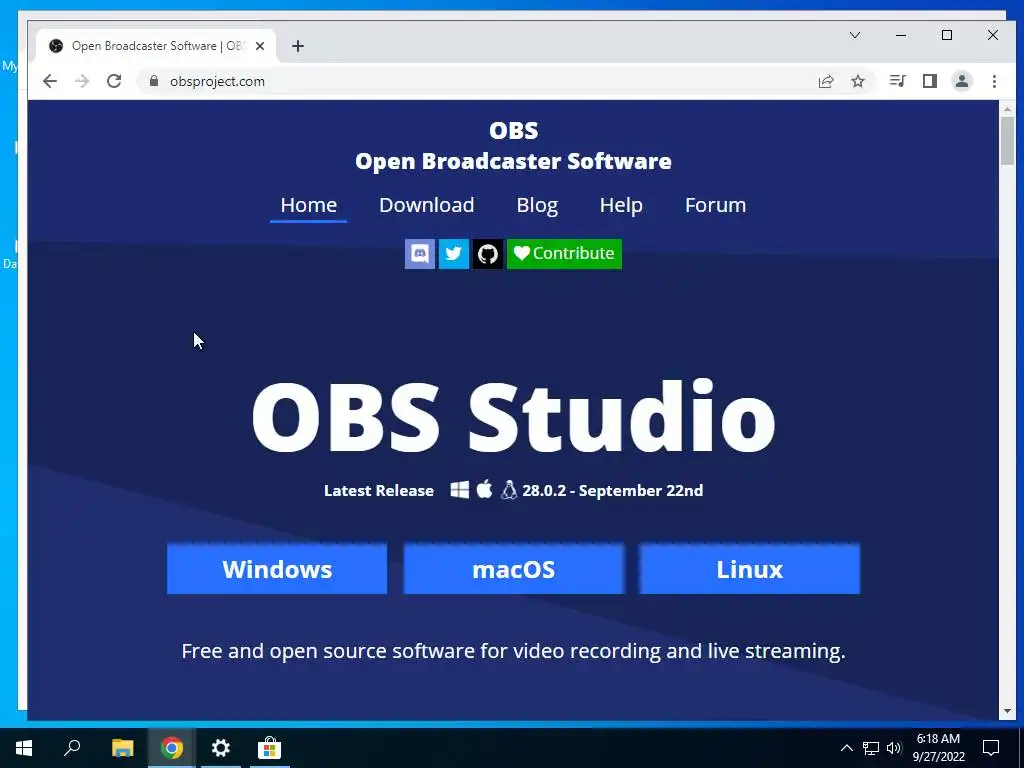
Task: Open the network tray icon
Action: 871,748
